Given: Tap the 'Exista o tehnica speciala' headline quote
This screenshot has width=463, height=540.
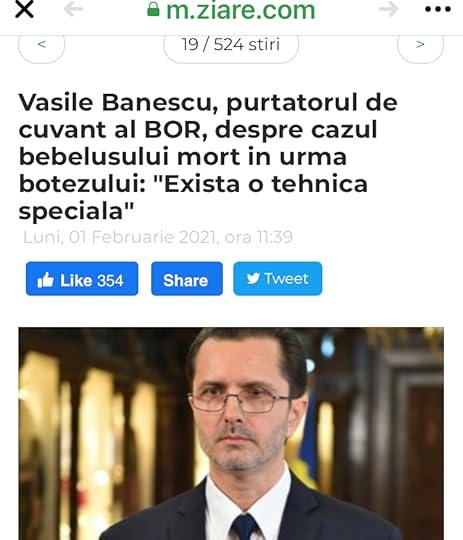Looking at the screenshot, I should tap(193, 197).
